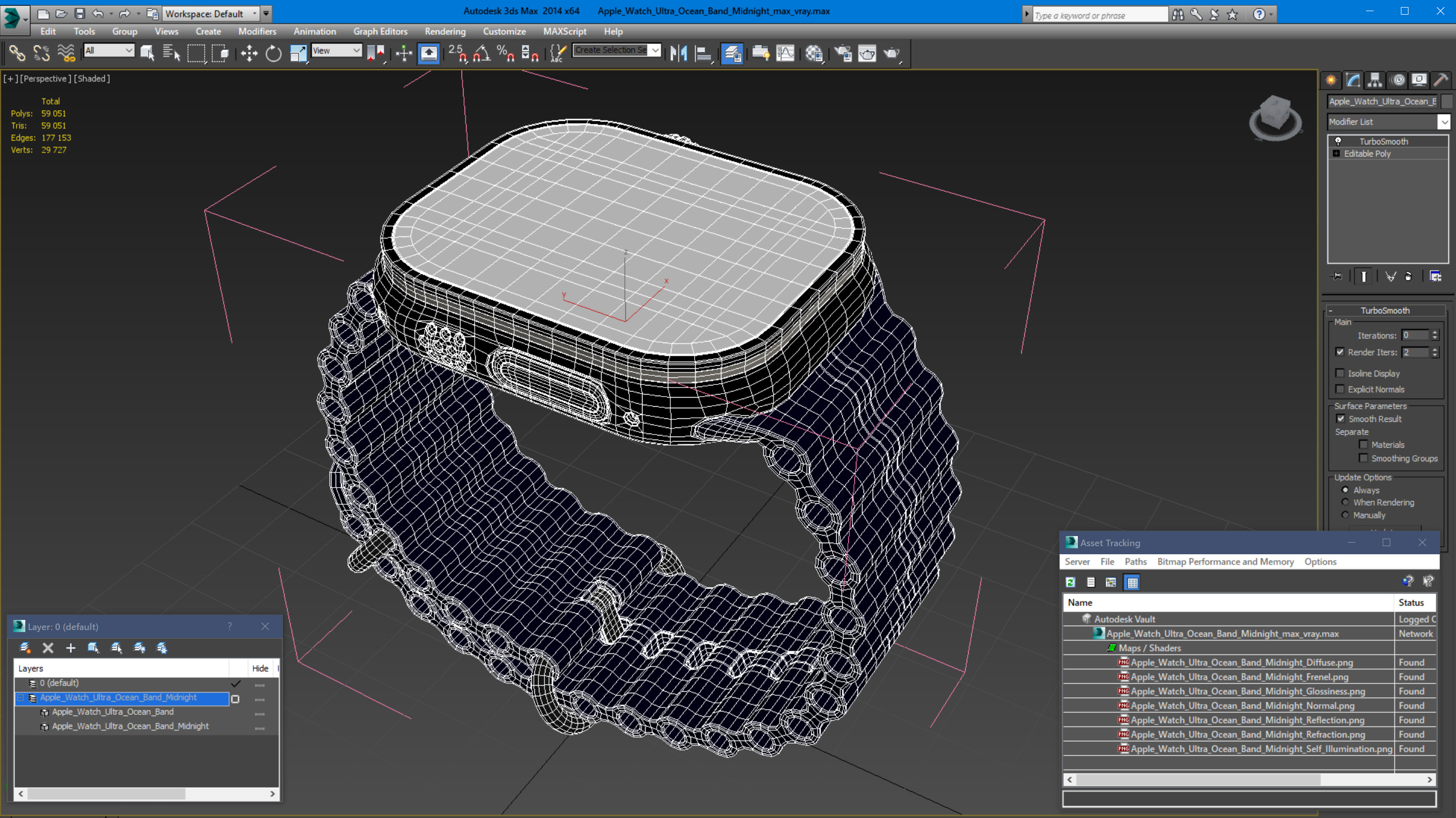
Task: Toggle the 2.5D Snaps tool
Action: click(x=457, y=53)
